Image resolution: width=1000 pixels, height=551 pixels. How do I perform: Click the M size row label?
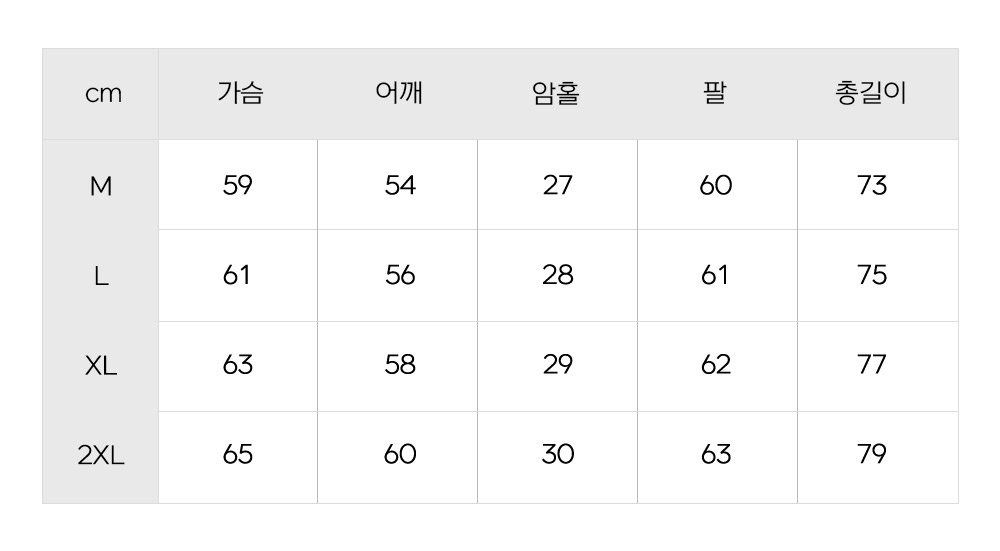(x=101, y=186)
